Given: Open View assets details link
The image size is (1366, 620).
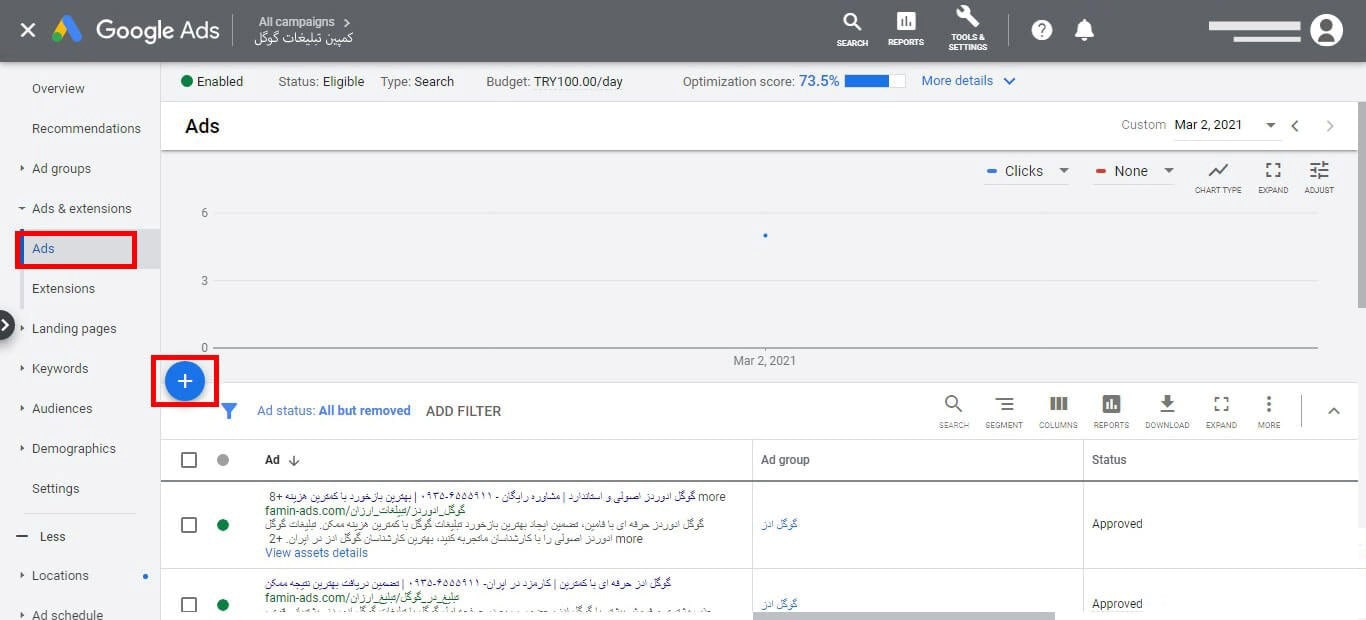Looking at the screenshot, I should point(316,553).
